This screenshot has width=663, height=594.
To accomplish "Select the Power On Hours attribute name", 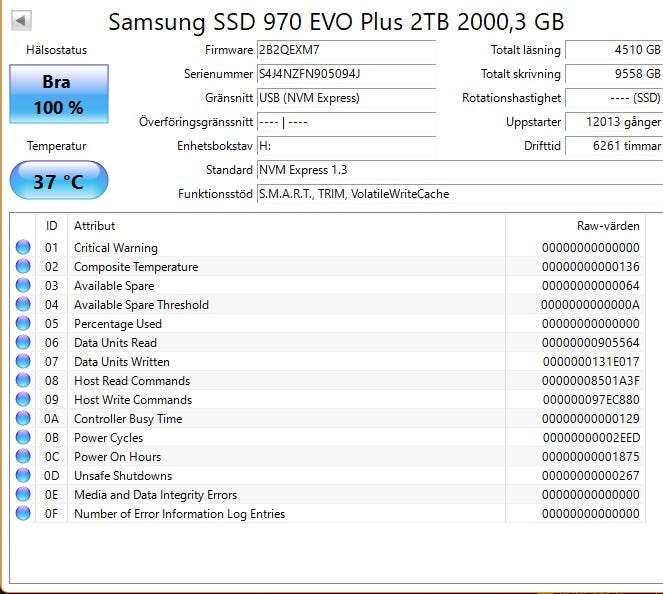I will 118,457.
